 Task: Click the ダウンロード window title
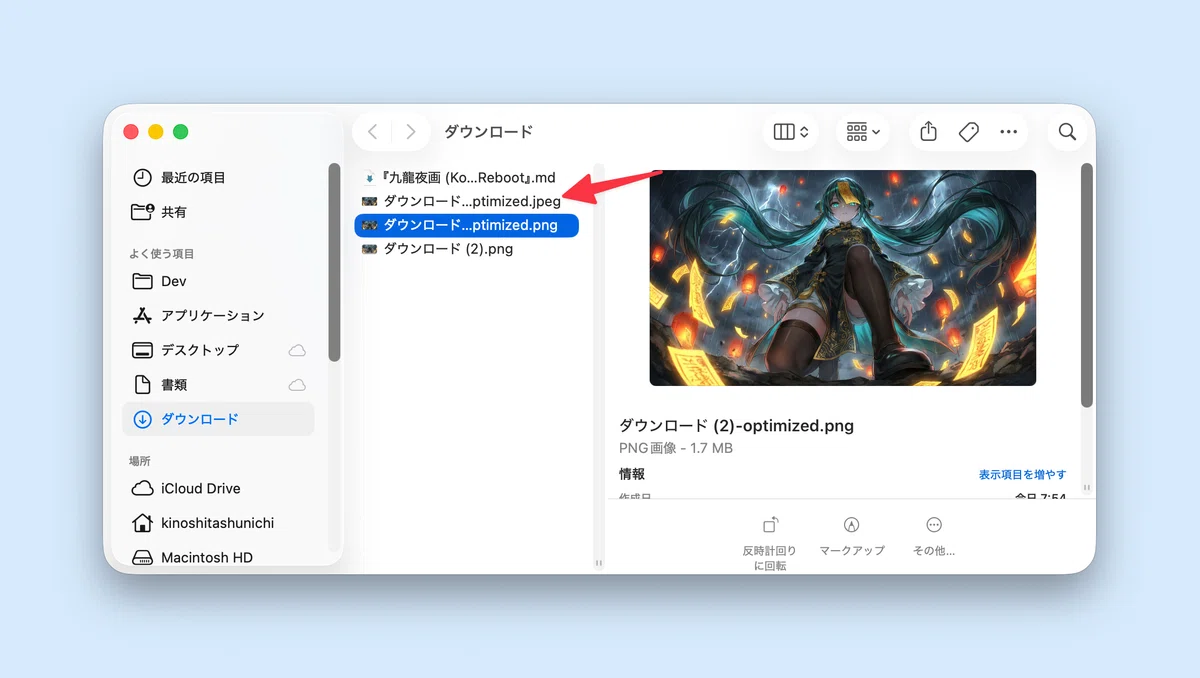[488, 132]
